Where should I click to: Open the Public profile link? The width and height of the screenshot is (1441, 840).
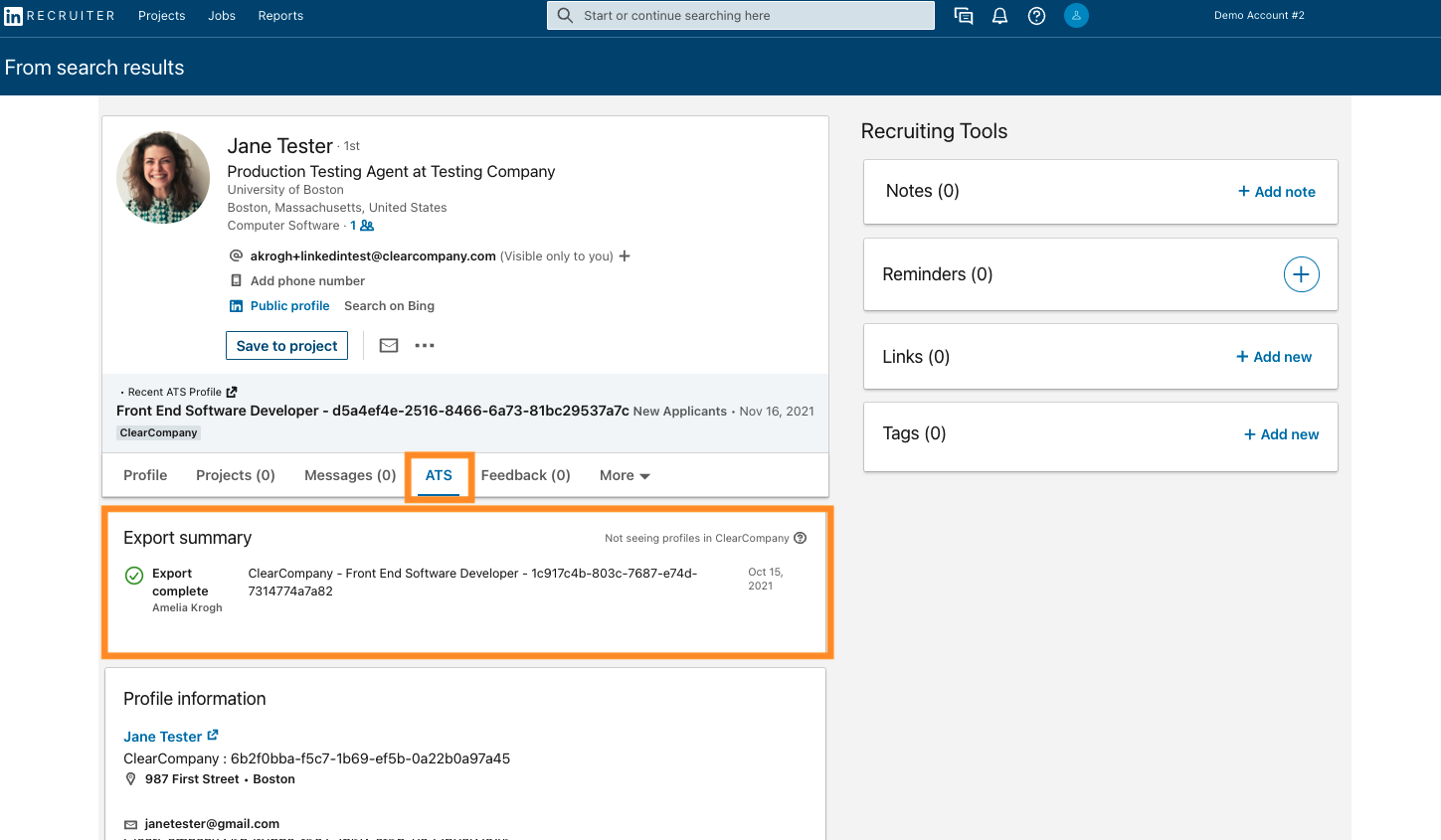289,306
